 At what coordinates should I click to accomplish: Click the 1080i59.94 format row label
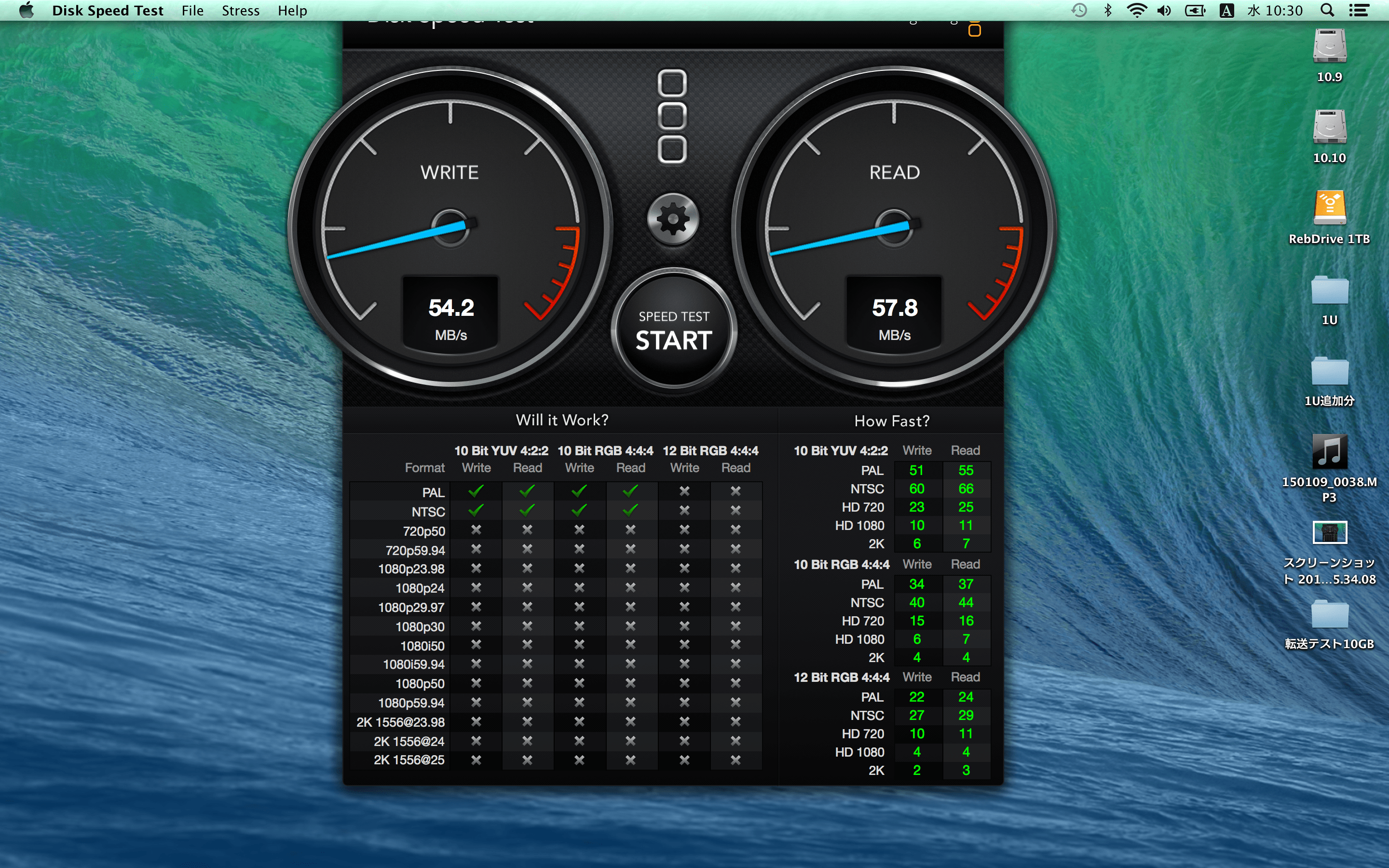click(413, 664)
